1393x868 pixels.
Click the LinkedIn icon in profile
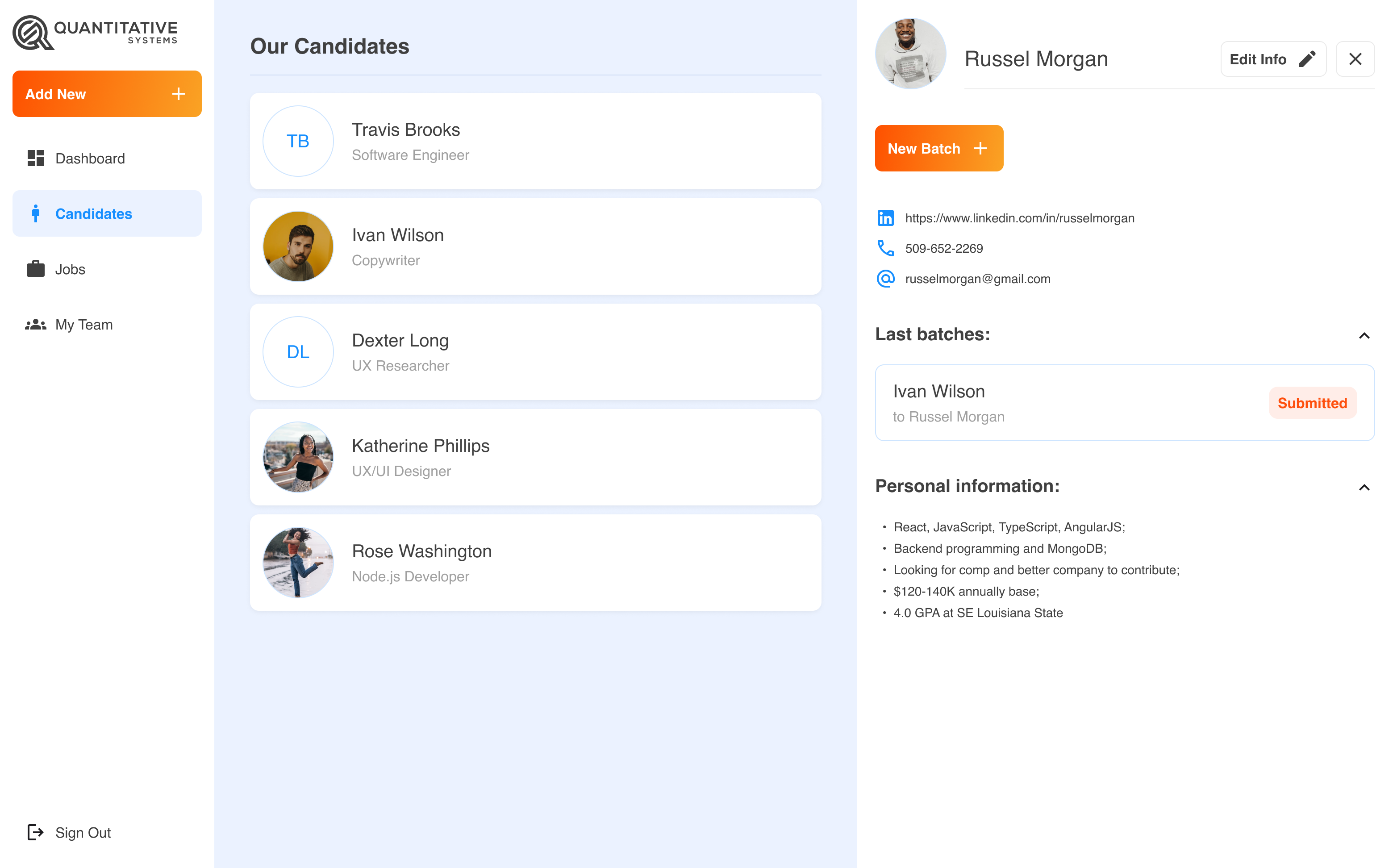885,218
